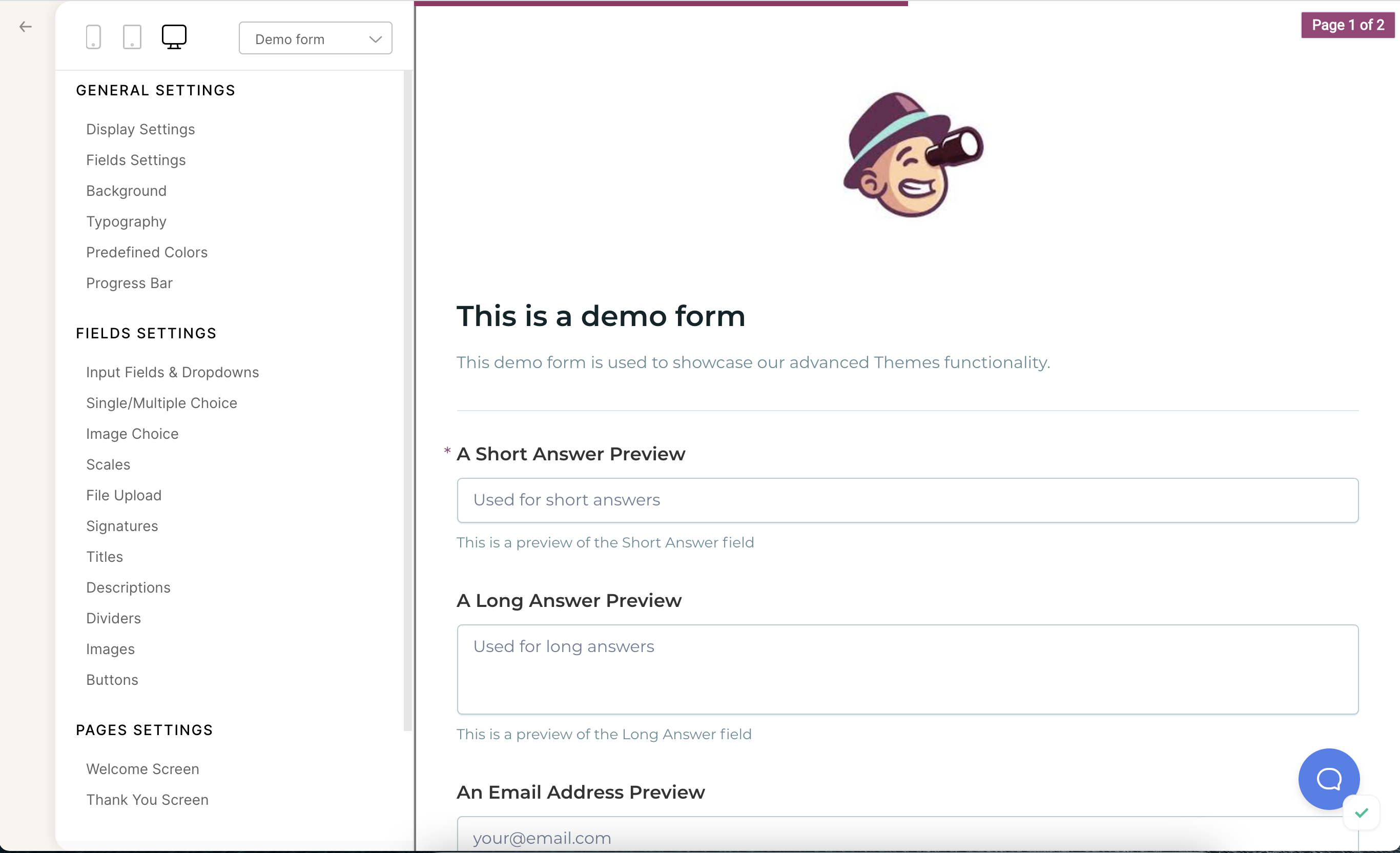Image resolution: width=1400 pixels, height=853 pixels.
Task: Click the form progress bar
Action: click(661, 4)
